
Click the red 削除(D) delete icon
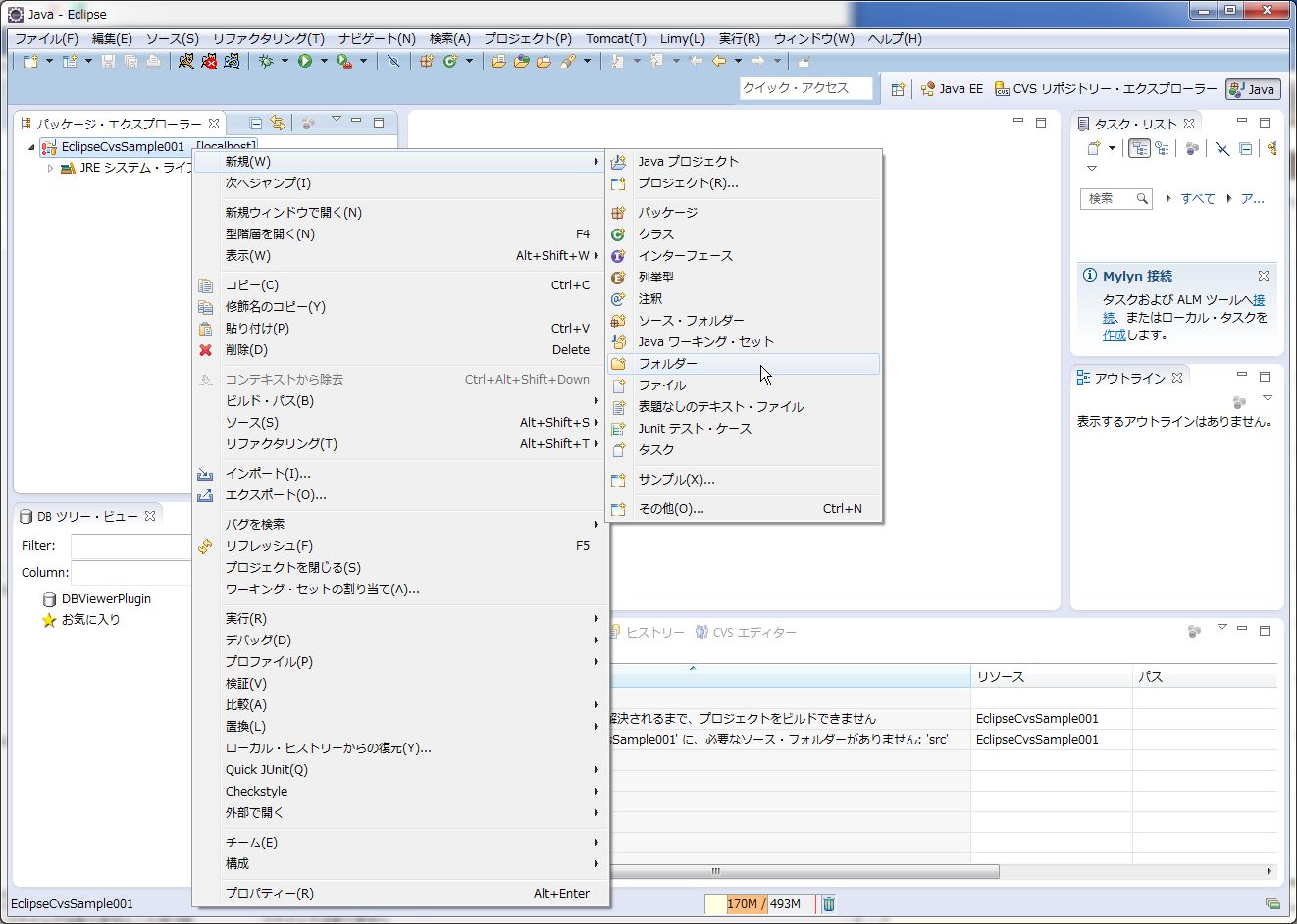point(205,349)
